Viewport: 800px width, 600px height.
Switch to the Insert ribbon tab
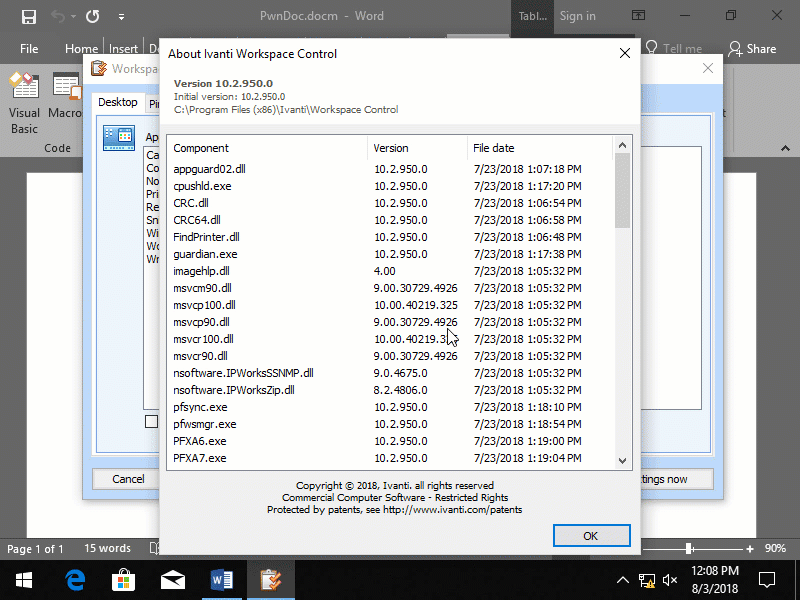(123, 49)
